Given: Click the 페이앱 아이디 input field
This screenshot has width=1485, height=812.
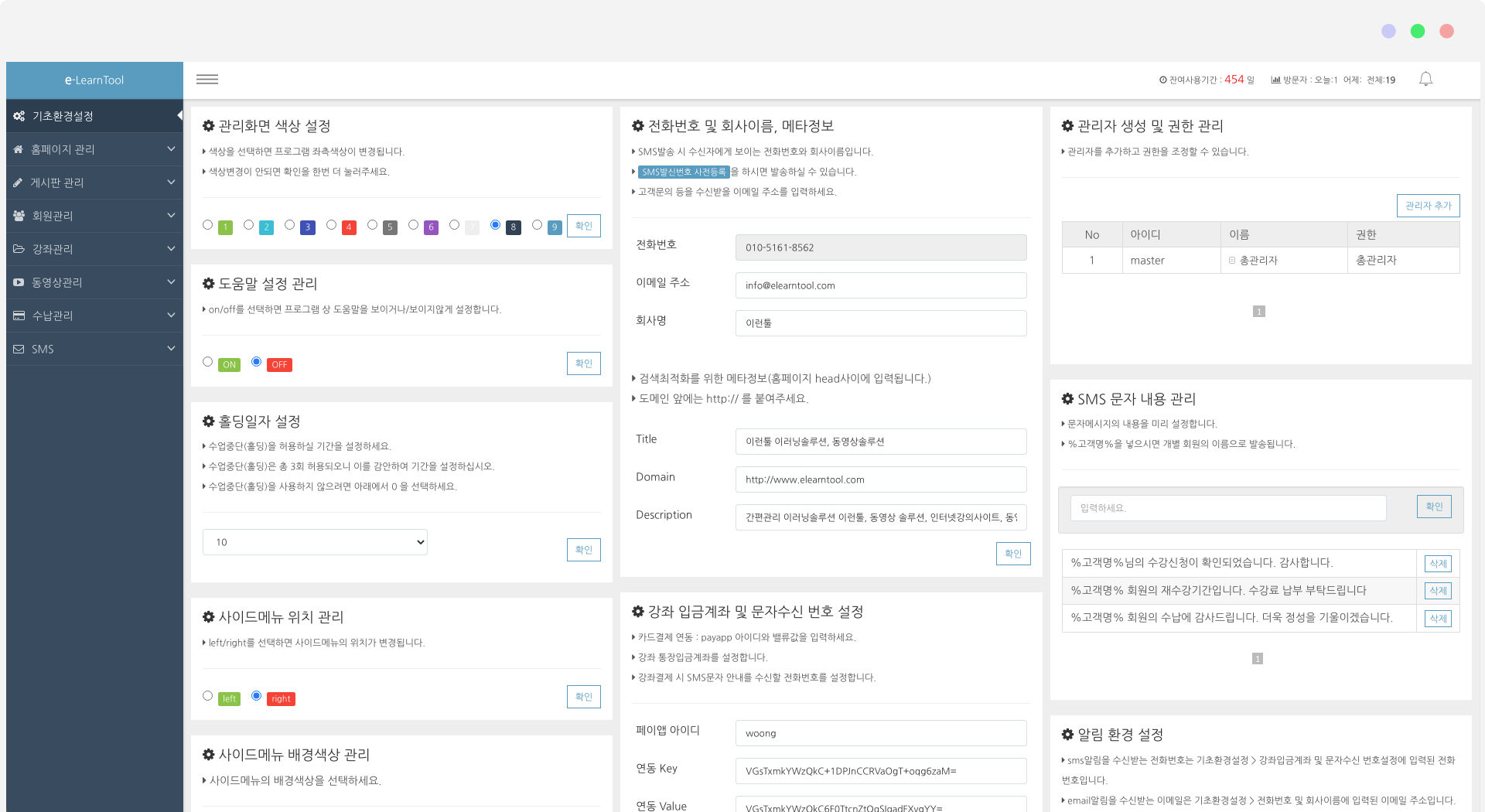Looking at the screenshot, I should 881,733.
